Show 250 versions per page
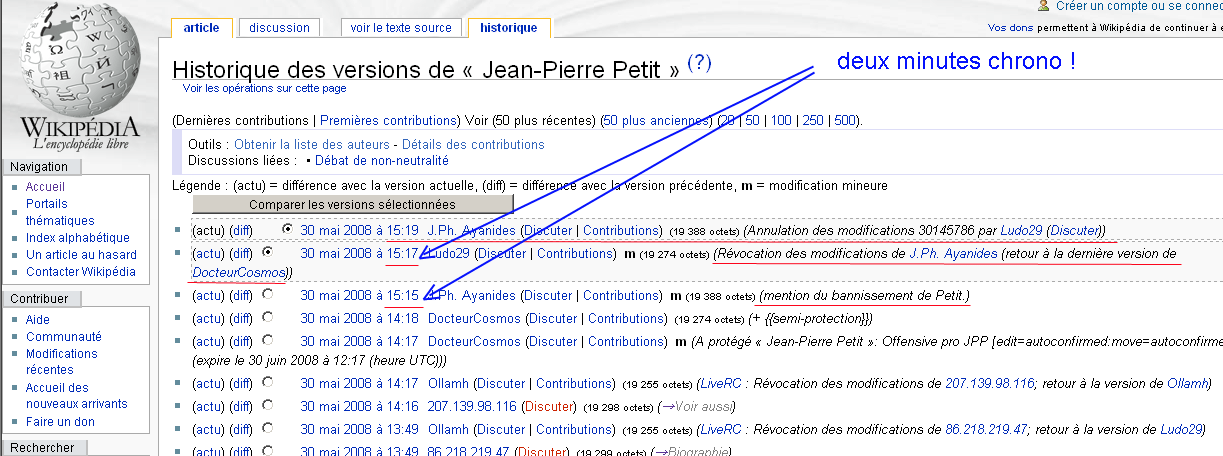This screenshot has width=1223, height=456. point(813,120)
